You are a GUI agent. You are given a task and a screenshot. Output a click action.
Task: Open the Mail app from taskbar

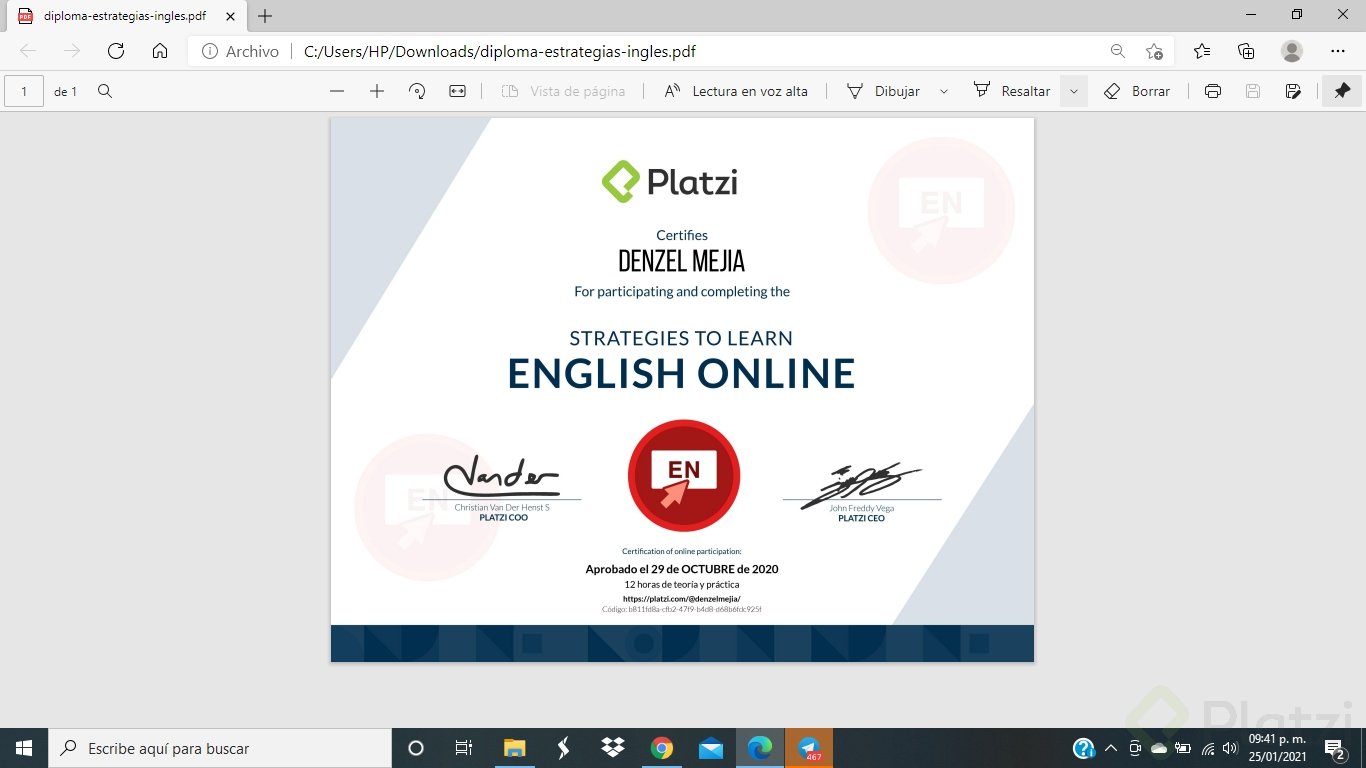click(x=711, y=748)
